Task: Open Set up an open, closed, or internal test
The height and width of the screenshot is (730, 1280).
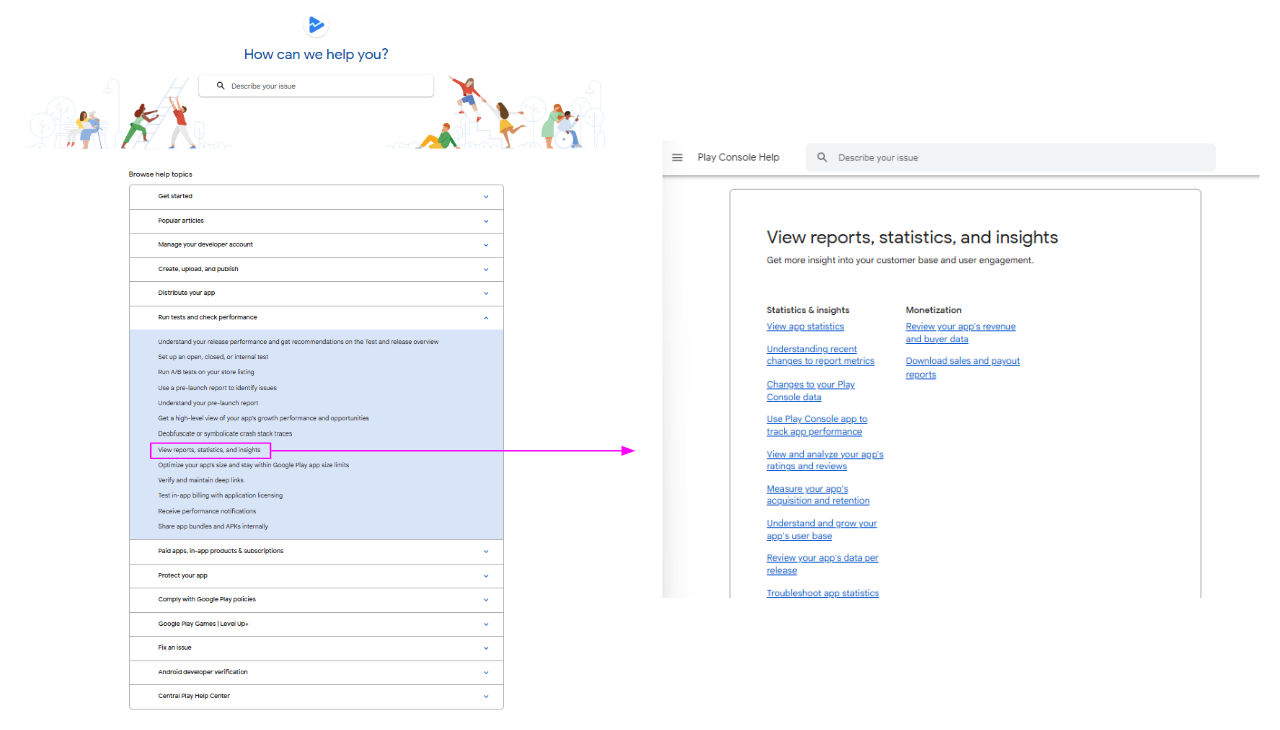Action: tap(213, 357)
